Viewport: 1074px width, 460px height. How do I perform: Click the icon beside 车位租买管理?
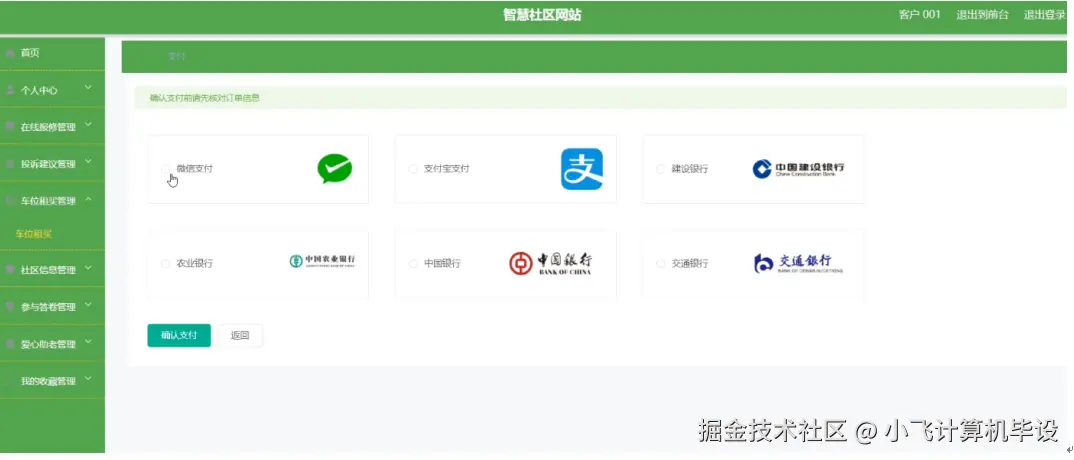pyautogui.click(x=10, y=201)
